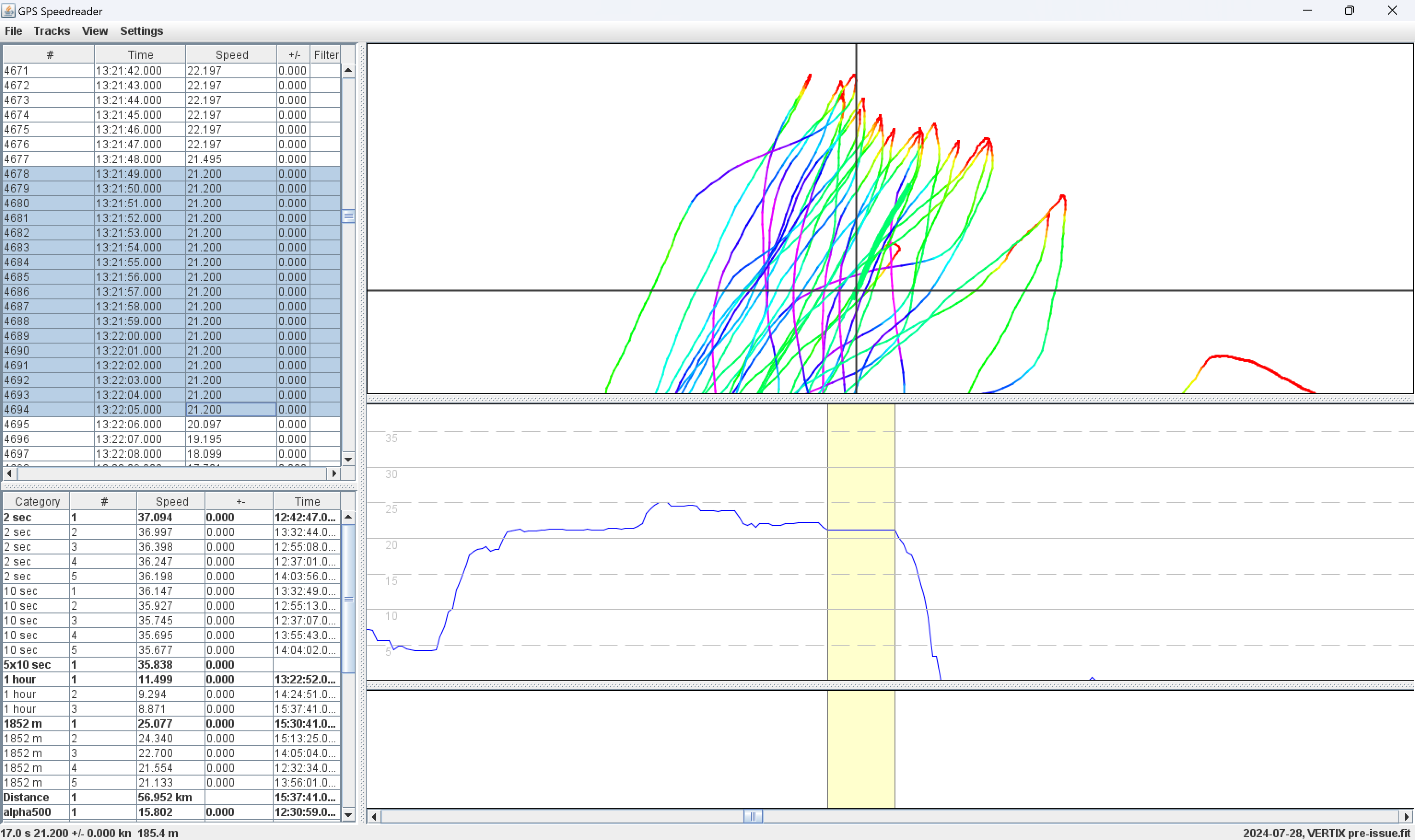Viewport: 1415px width, 840px height.
Task: Click the results table Speed column header
Action: [171, 502]
